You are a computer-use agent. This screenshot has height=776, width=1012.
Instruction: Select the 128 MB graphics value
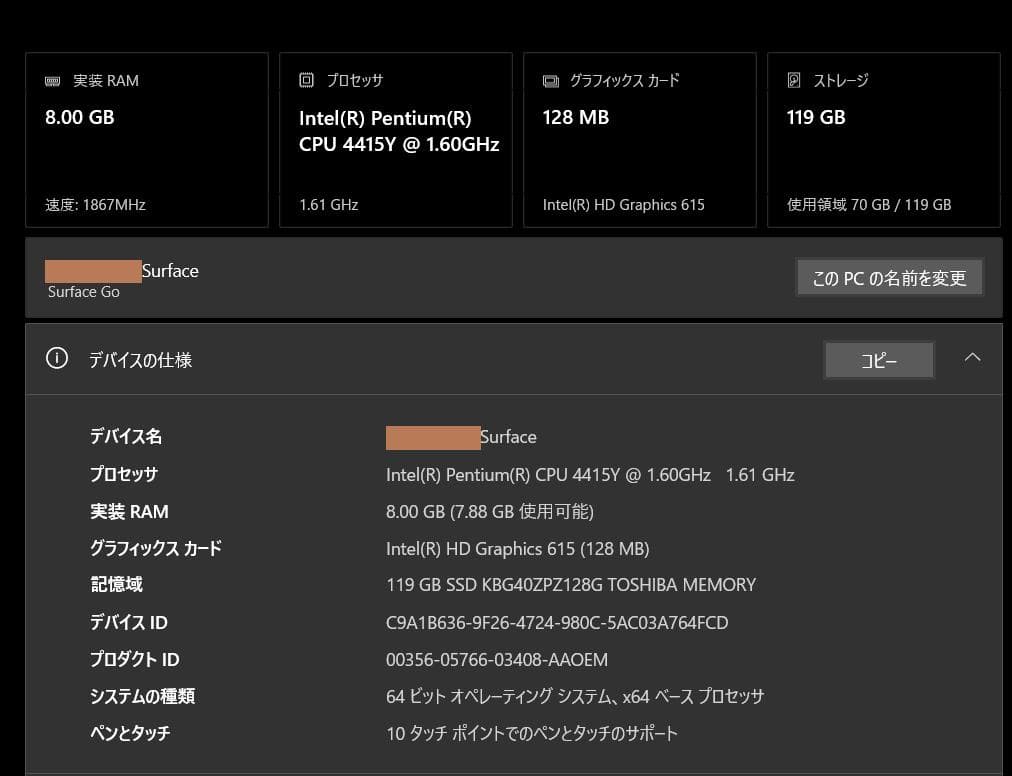pos(576,117)
